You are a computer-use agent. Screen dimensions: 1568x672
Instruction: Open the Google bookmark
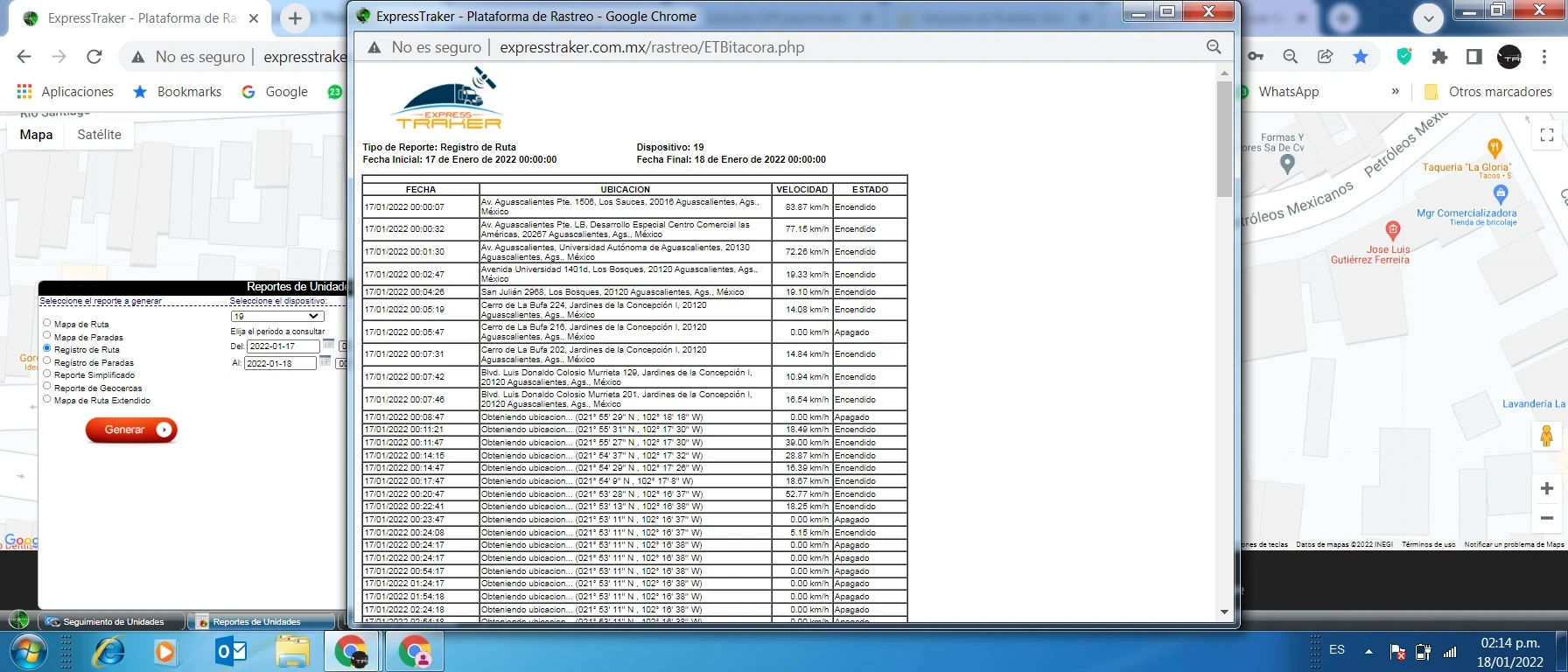click(x=275, y=92)
